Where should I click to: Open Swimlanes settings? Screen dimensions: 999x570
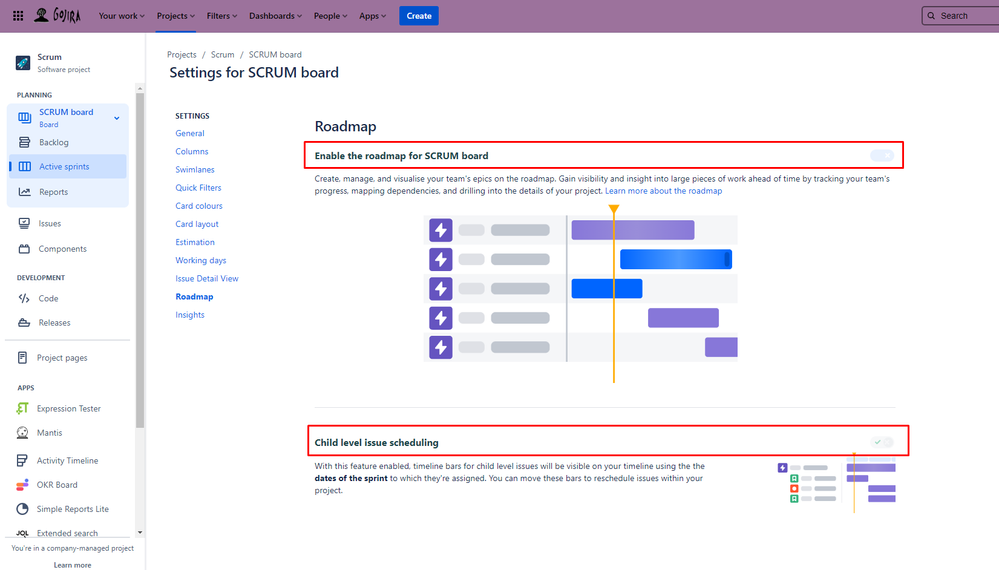[x=195, y=169]
